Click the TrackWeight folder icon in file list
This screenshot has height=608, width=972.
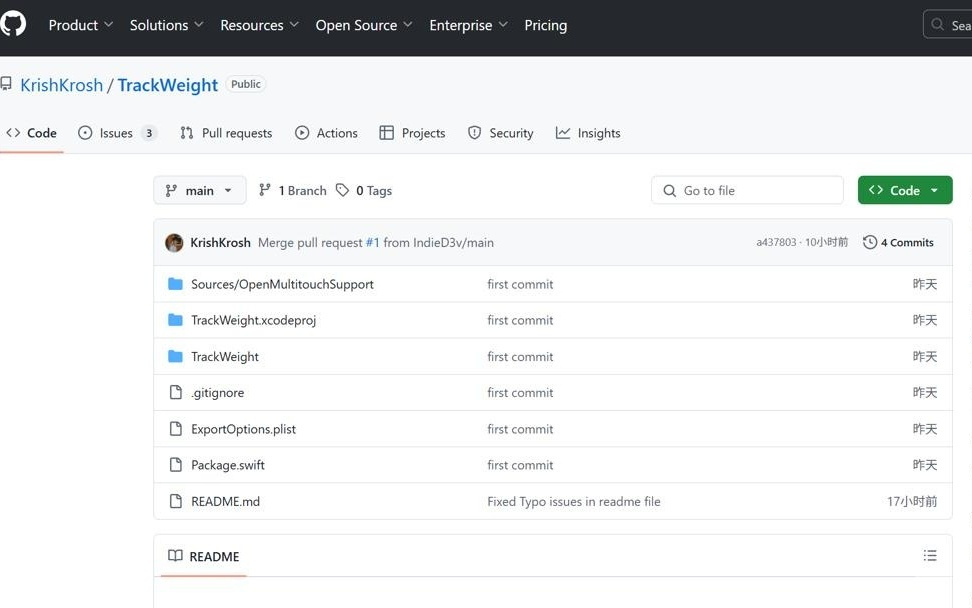175,356
